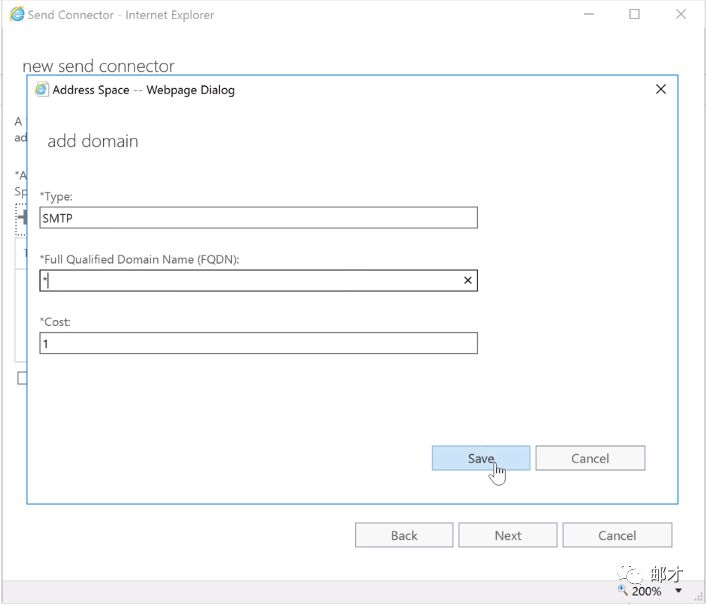Screen dimensions: 706x605
Task: Click the zoom magnifier icon in status bar
Action: pos(622,590)
